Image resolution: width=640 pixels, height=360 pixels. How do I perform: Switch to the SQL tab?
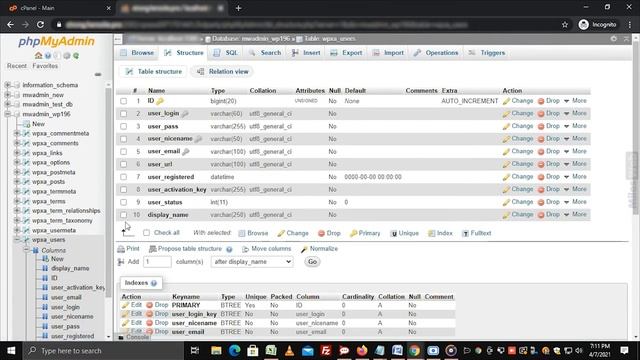coord(226,53)
